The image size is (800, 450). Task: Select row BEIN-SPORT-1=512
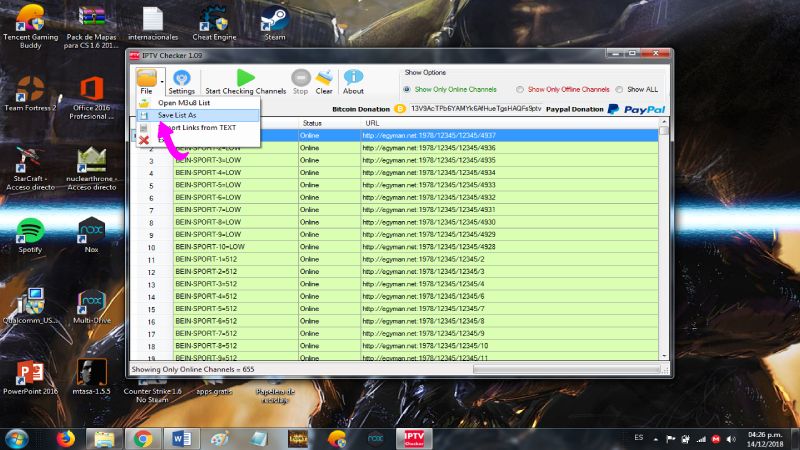(394, 259)
